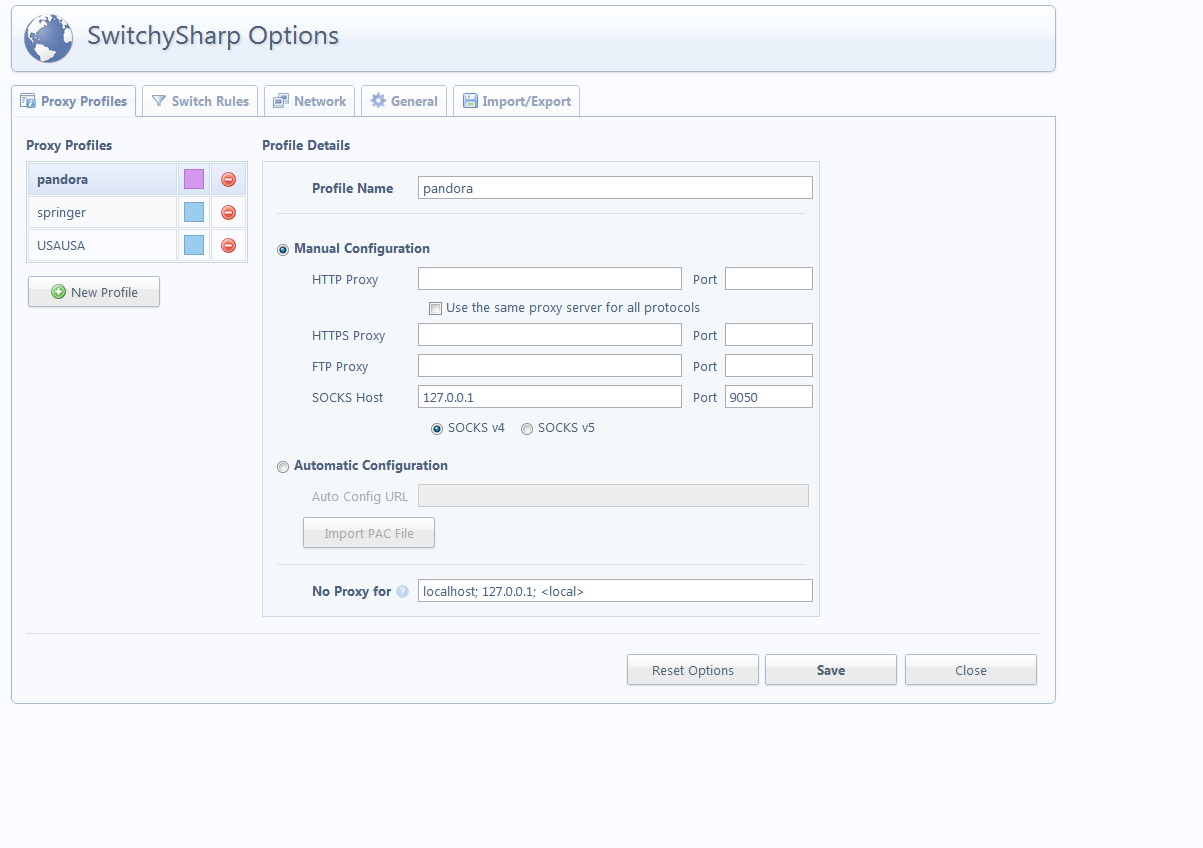1203x848 pixels.
Task: Go to the Import/Export tab
Action: tap(516, 101)
